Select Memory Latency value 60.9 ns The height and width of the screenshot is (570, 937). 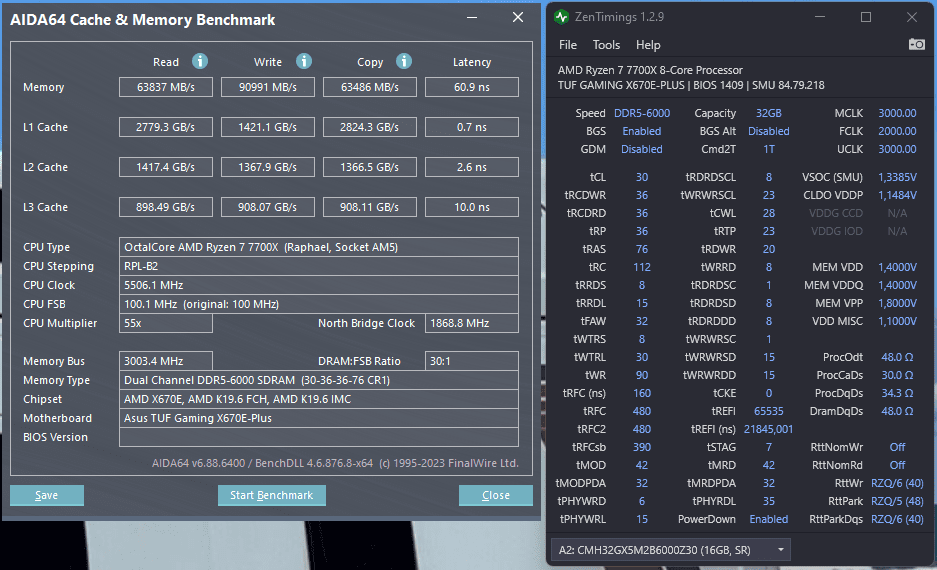pos(471,87)
